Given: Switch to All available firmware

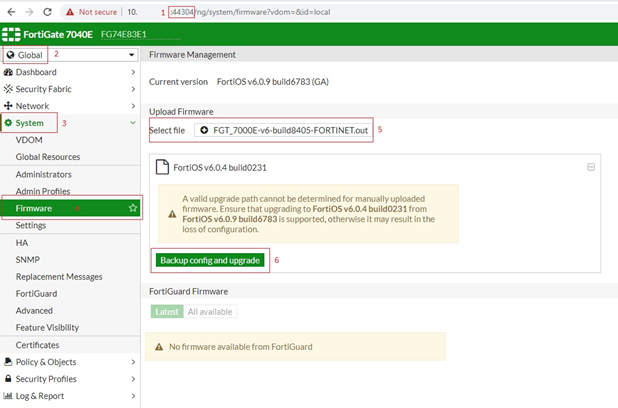Looking at the screenshot, I should (x=210, y=312).
